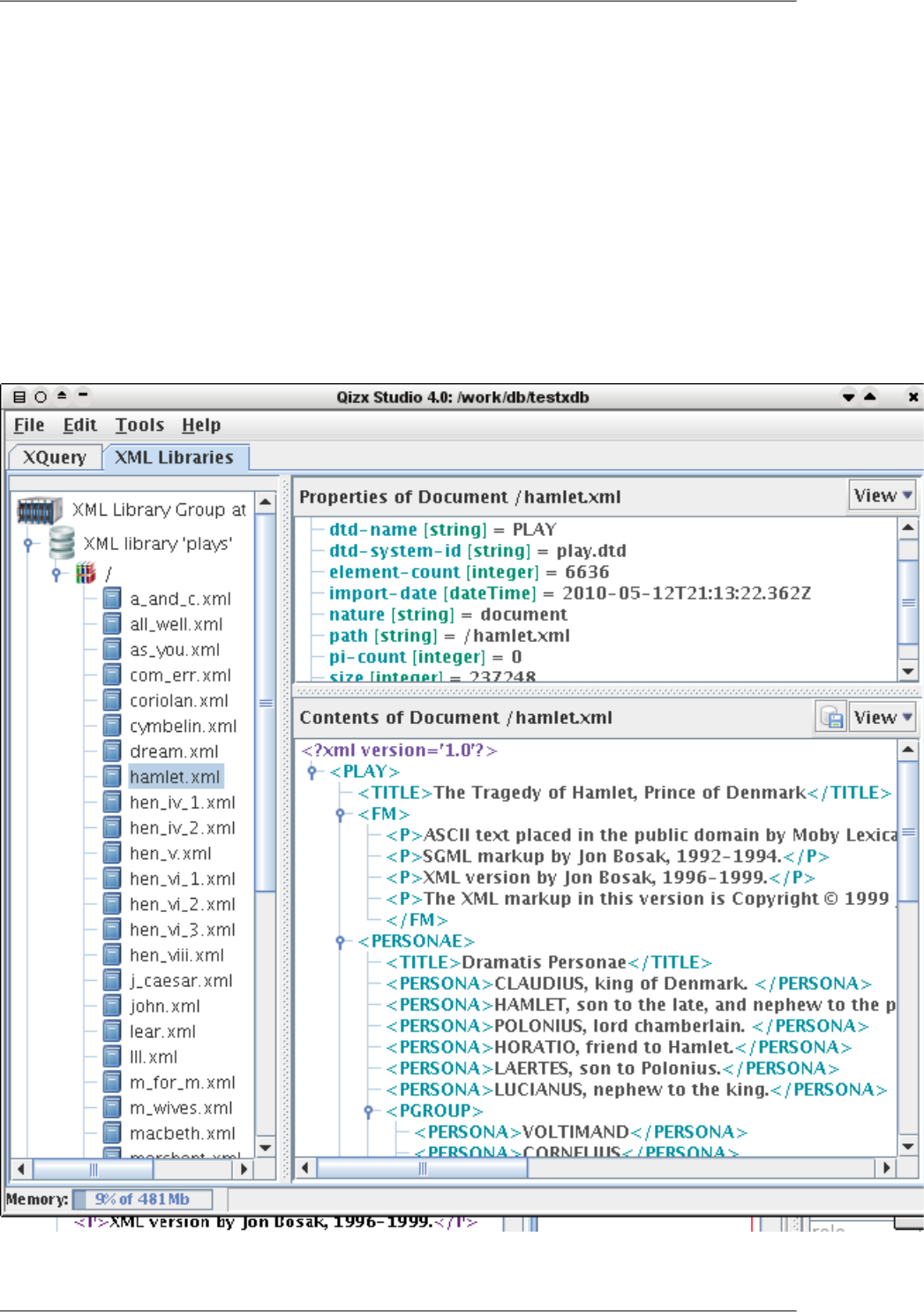This screenshot has height=1312, width=924.
Task: Collapse the PERSONAE element node
Action: point(340,941)
